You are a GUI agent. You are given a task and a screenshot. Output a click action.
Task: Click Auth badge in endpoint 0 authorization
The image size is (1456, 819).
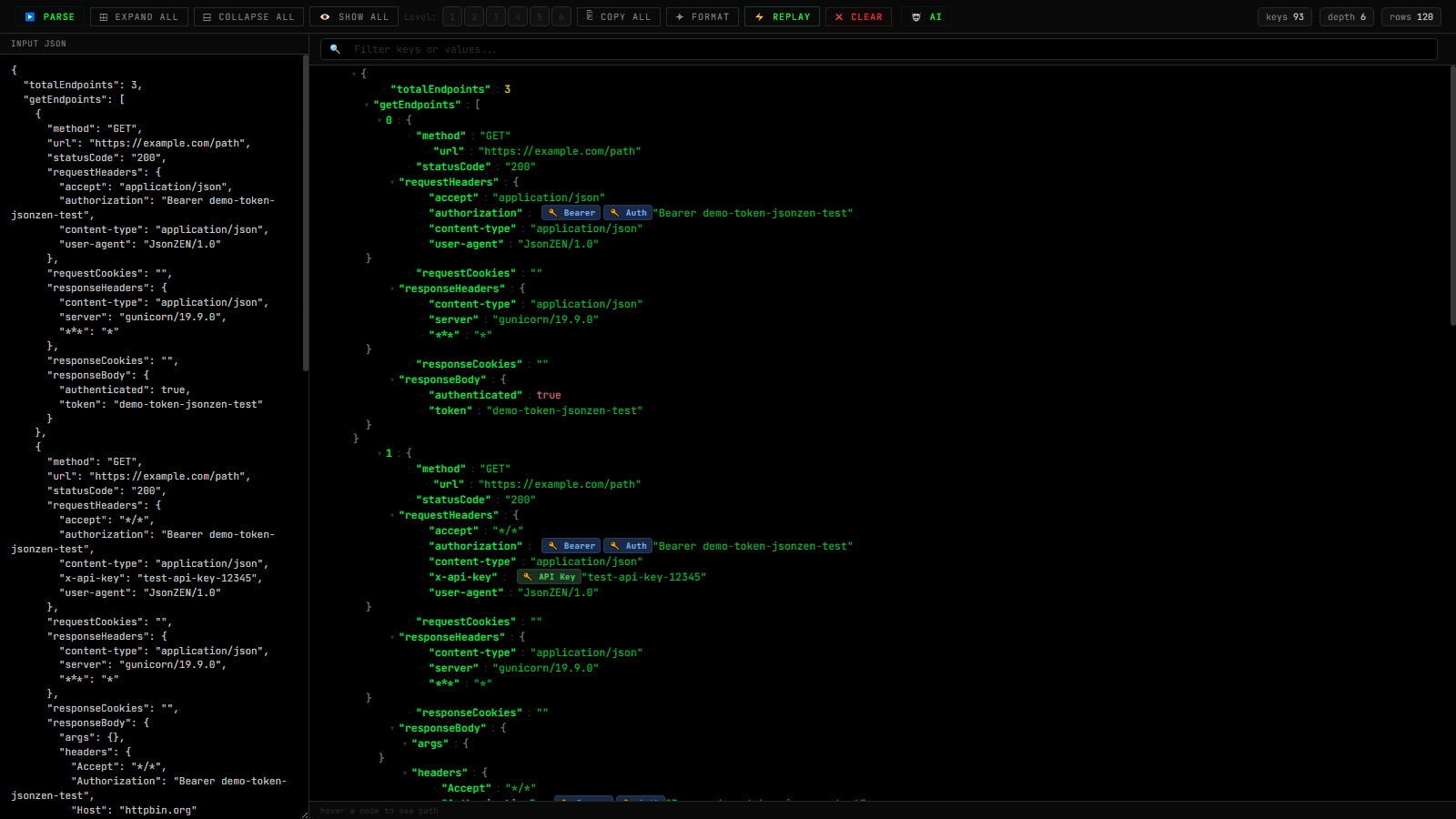pyautogui.click(x=628, y=213)
